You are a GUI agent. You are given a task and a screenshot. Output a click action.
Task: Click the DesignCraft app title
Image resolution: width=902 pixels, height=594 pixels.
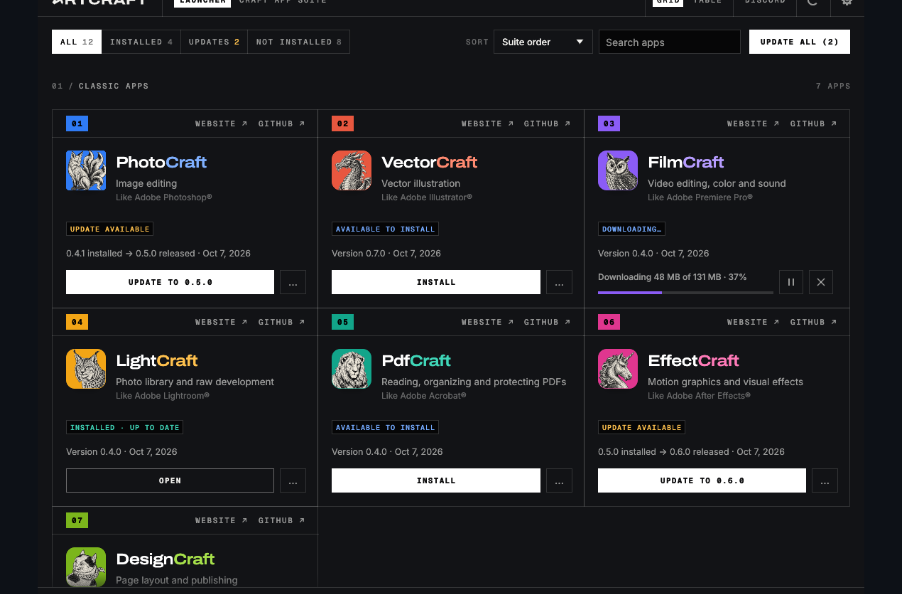(166, 559)
